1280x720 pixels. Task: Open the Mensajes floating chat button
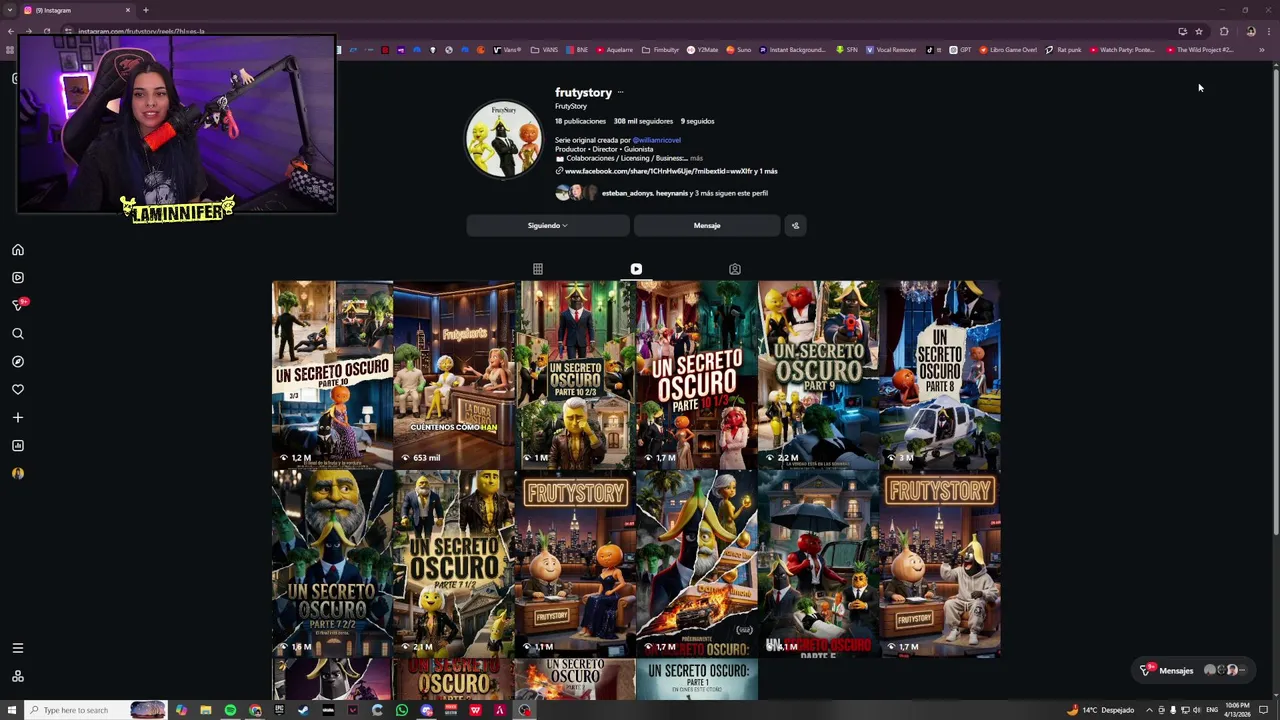[1194, 670]
